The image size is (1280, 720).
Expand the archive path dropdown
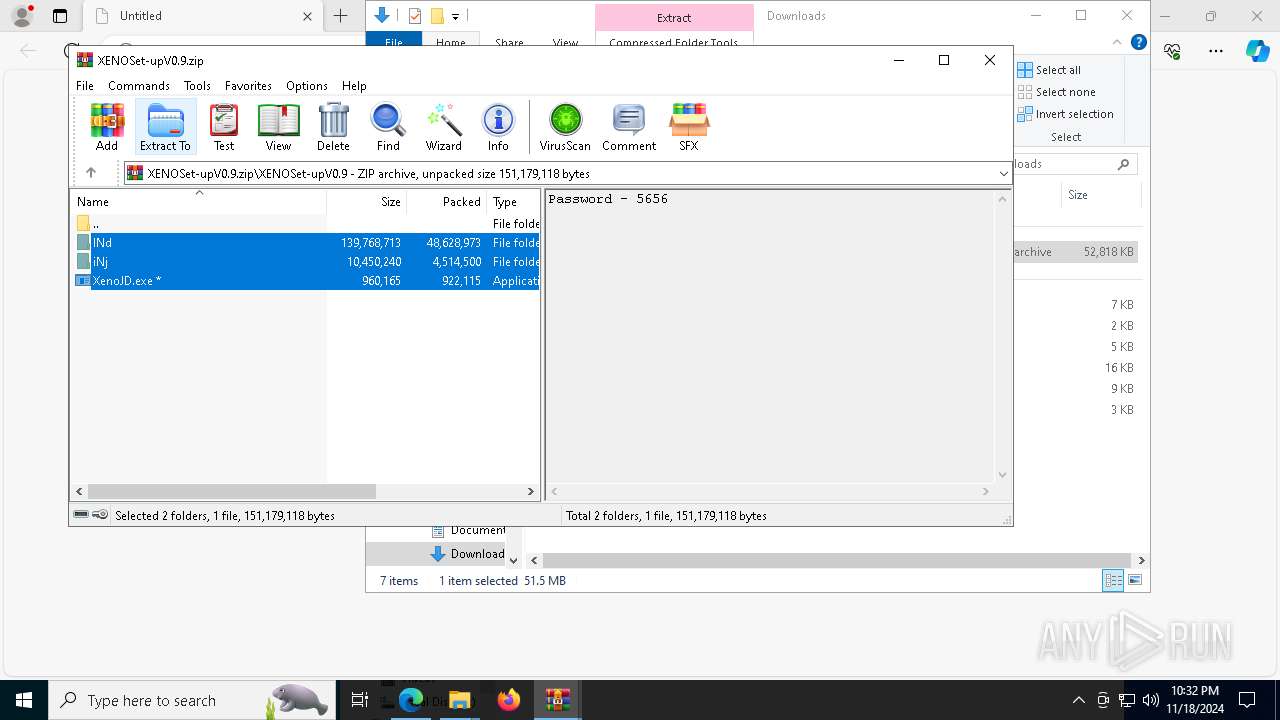(1003, 173)
